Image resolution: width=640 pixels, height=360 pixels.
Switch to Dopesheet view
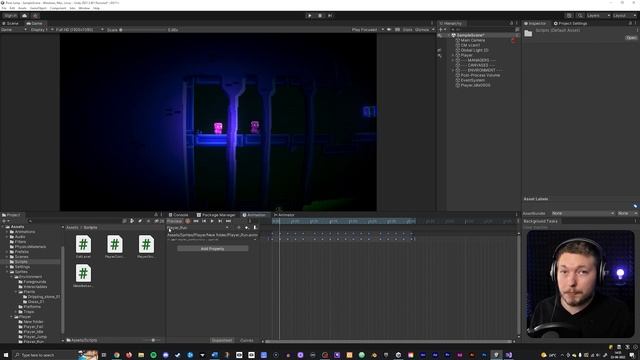click(222, 340)
